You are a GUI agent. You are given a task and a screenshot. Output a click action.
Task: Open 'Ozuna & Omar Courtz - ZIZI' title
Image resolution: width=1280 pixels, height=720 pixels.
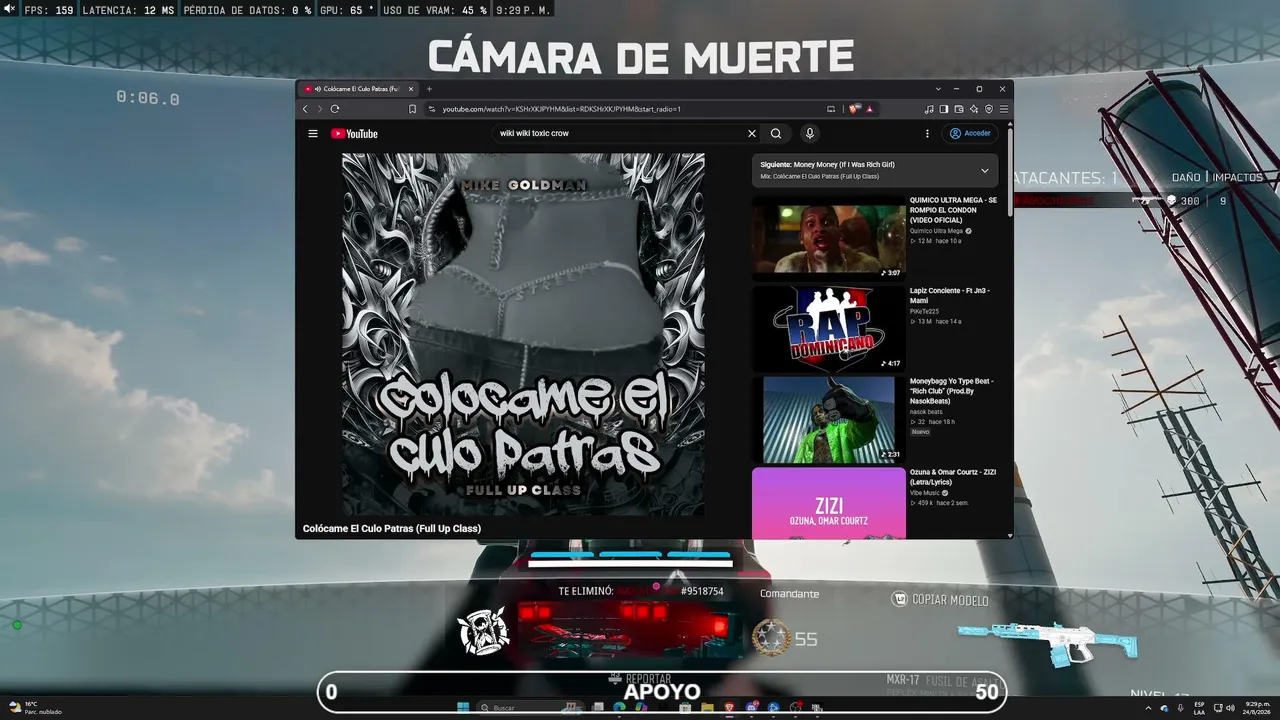951,476
